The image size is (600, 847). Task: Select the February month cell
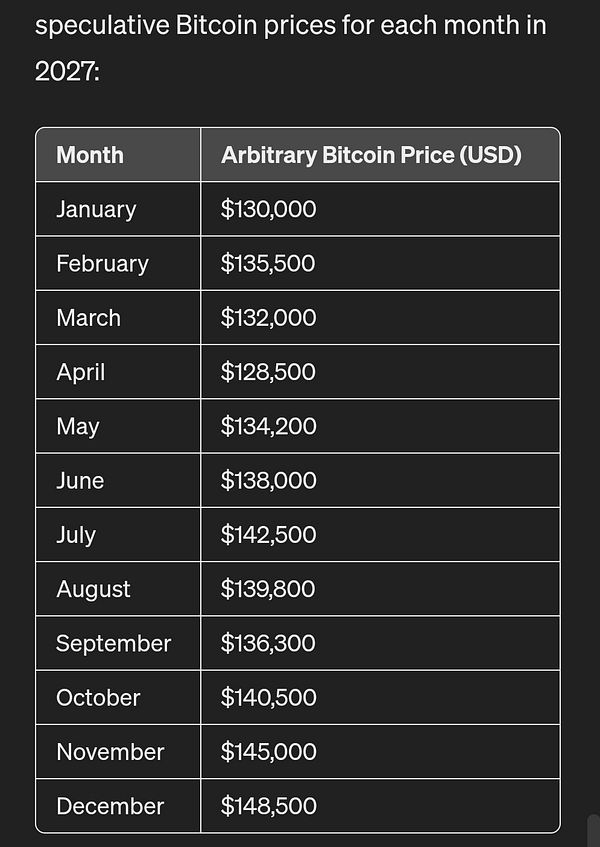click(102, 263)
